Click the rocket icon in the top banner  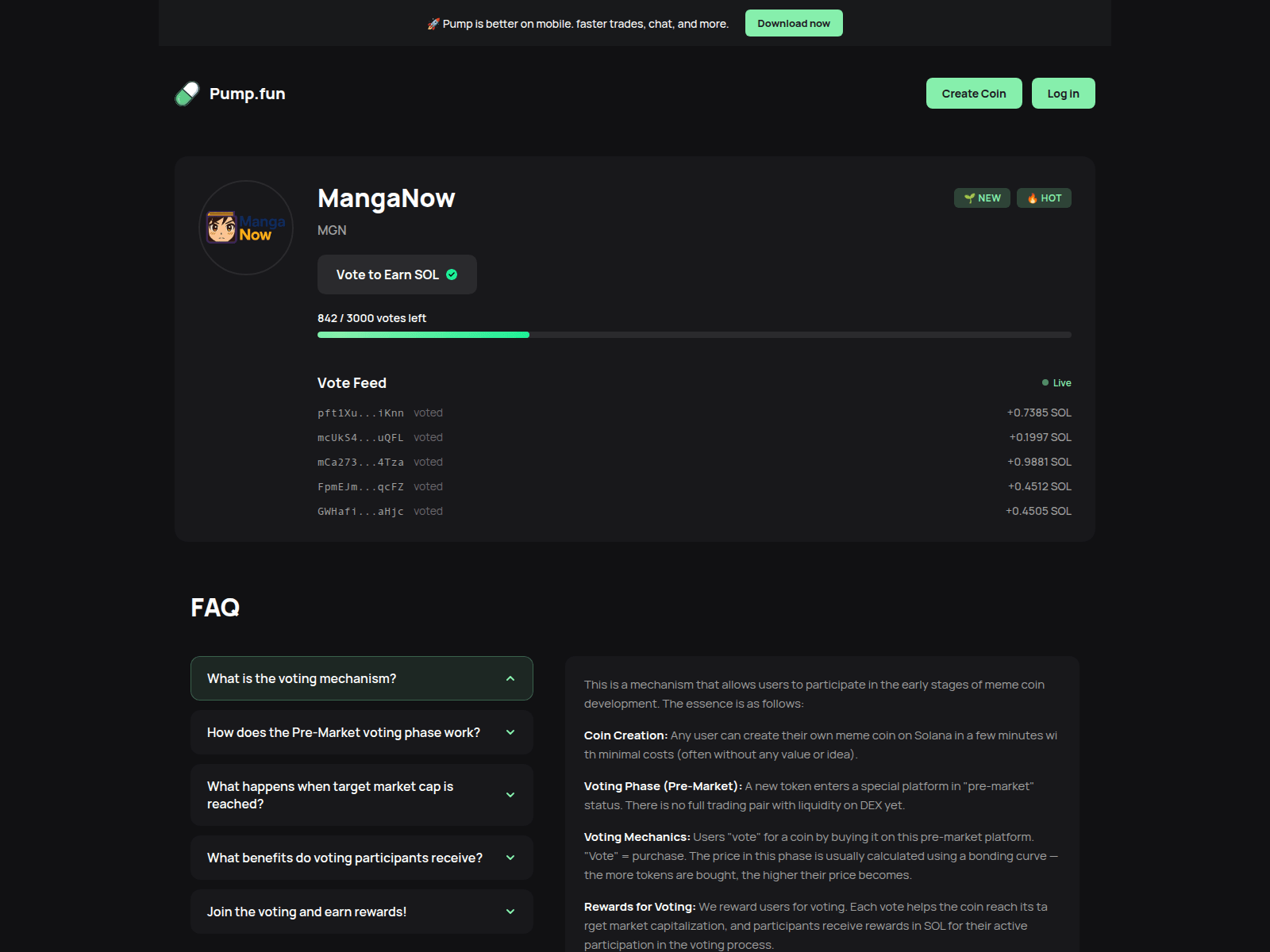click(433, 23)
